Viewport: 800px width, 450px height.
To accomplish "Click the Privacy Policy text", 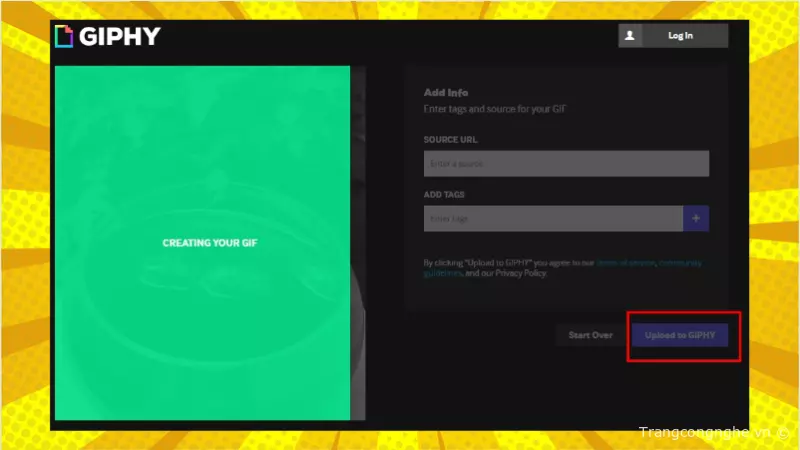I will tap(521, 273).
